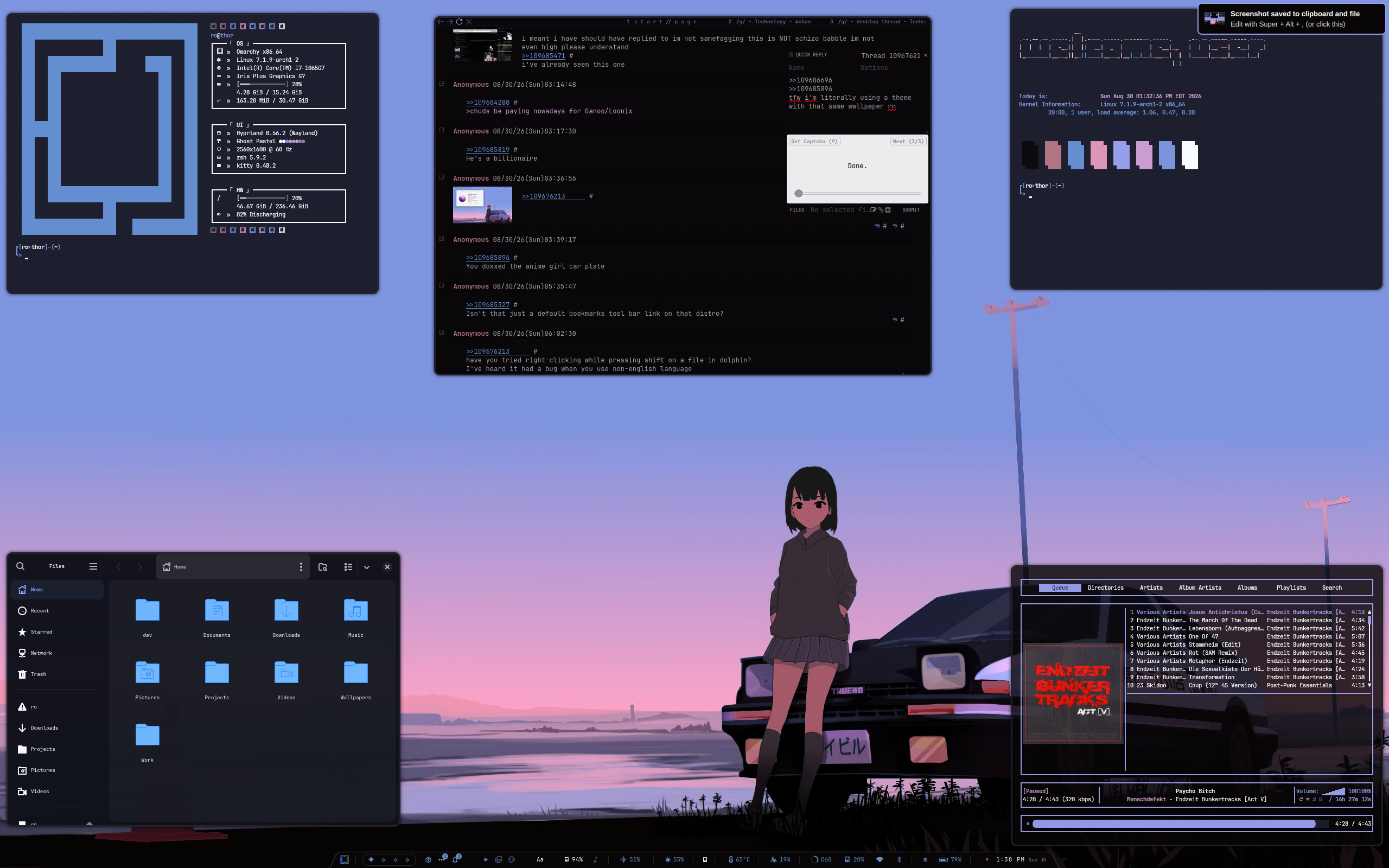
Task: Collapse the post from 05:35:47
Action: [441, 285]
